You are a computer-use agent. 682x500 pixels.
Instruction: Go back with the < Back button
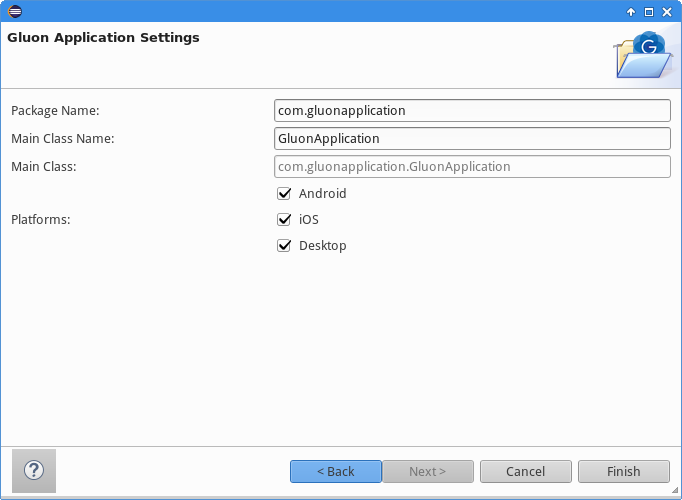tap(336, 471)
